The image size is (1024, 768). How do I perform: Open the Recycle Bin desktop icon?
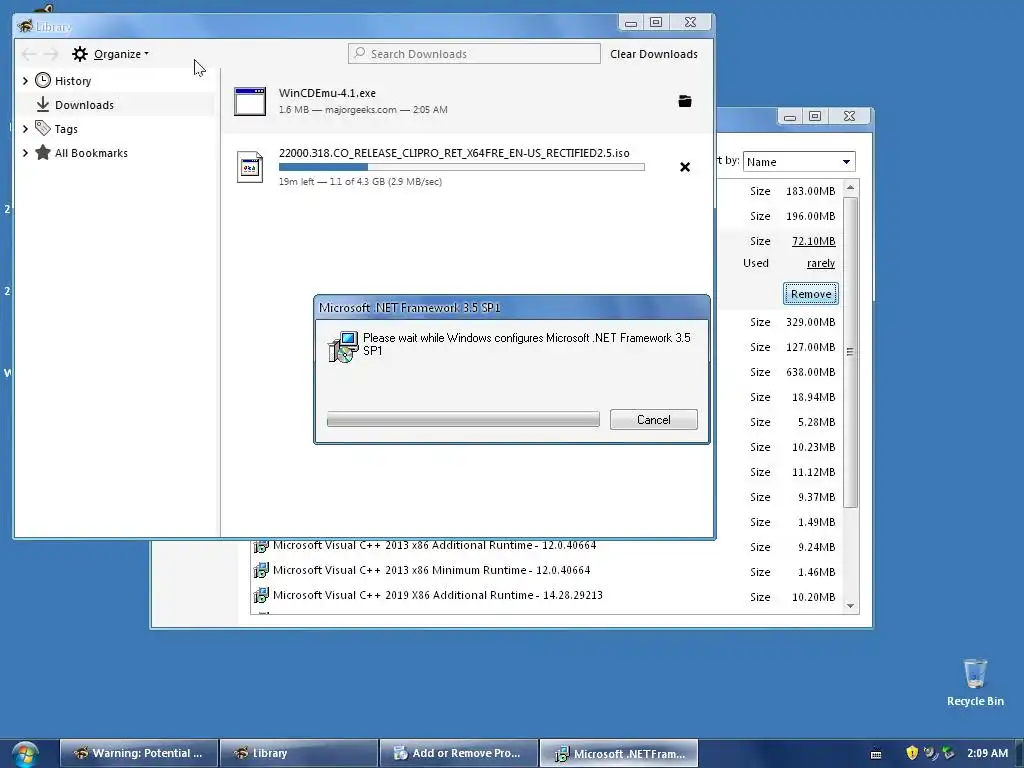tap(975, 682)
